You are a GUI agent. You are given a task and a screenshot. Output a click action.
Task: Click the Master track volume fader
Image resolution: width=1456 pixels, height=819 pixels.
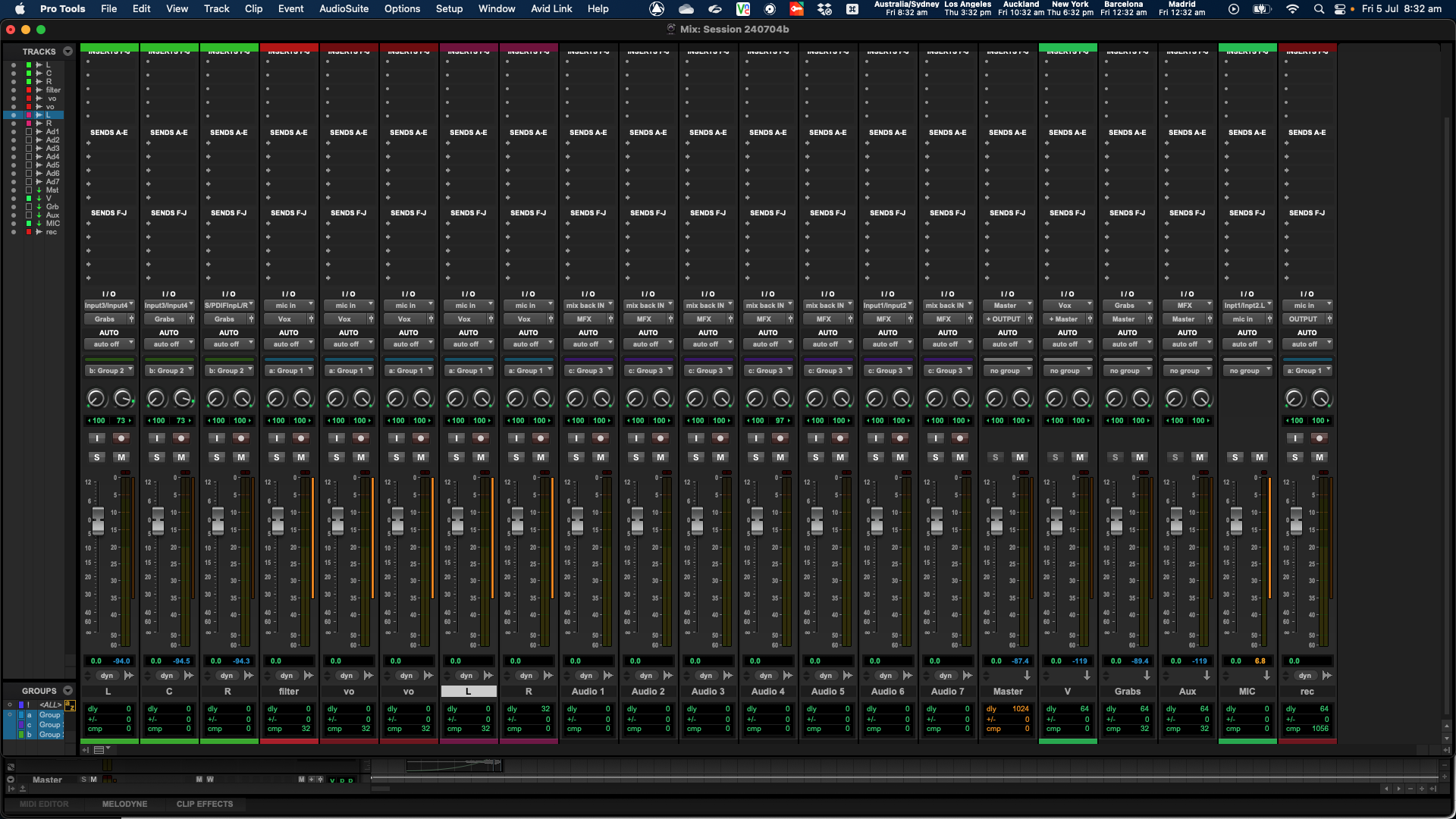click(x=996, y=521)
